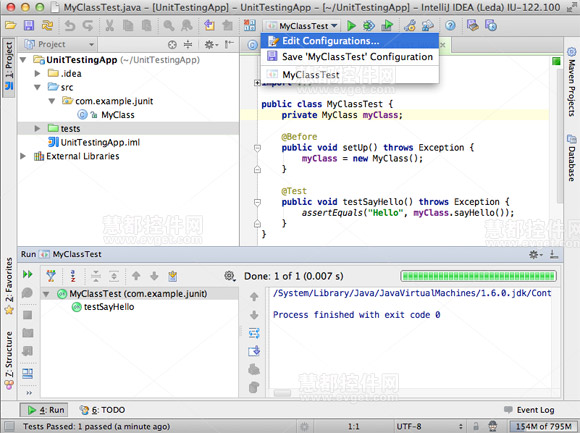Open the Event Log
This screenshot has height=433, width=580.
pyautogui.click(x=529, y=410)
